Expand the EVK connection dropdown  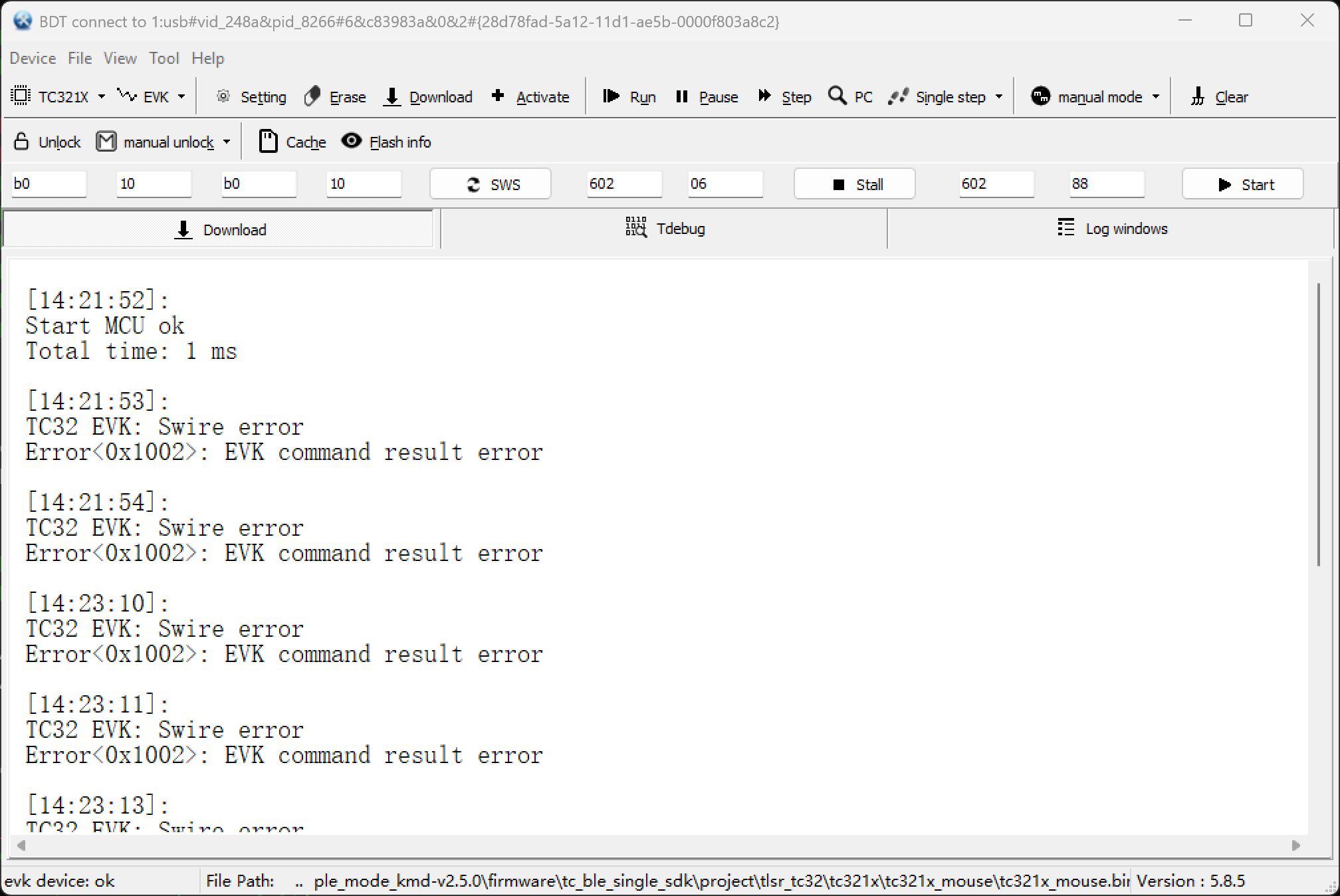[x=181, y=97]
